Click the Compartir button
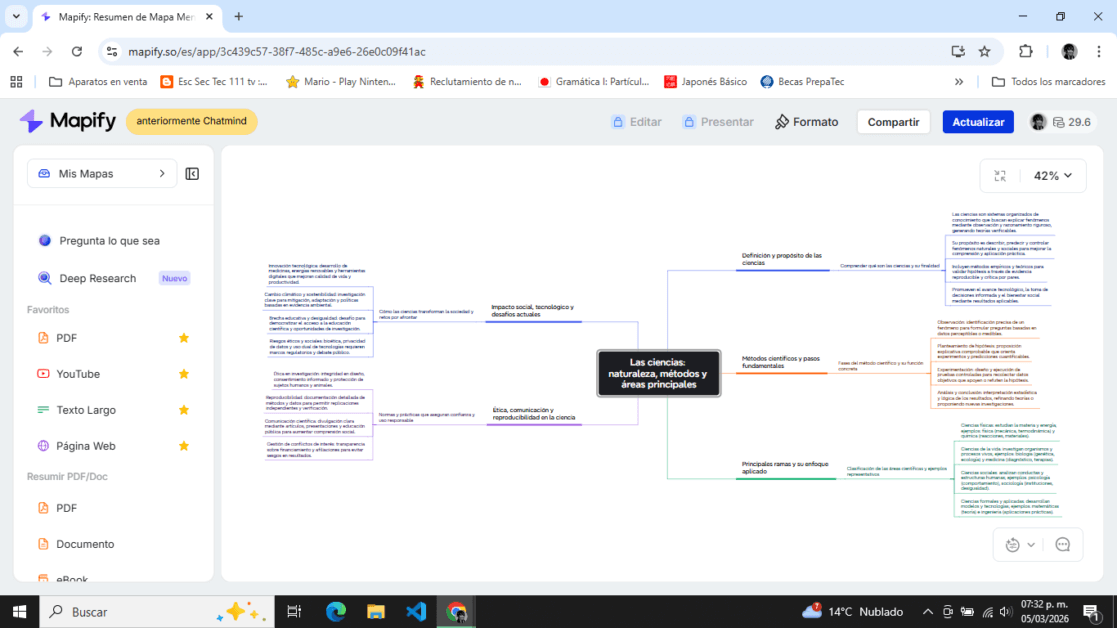This screenshot has width=1117, height=628. (893, 122)
